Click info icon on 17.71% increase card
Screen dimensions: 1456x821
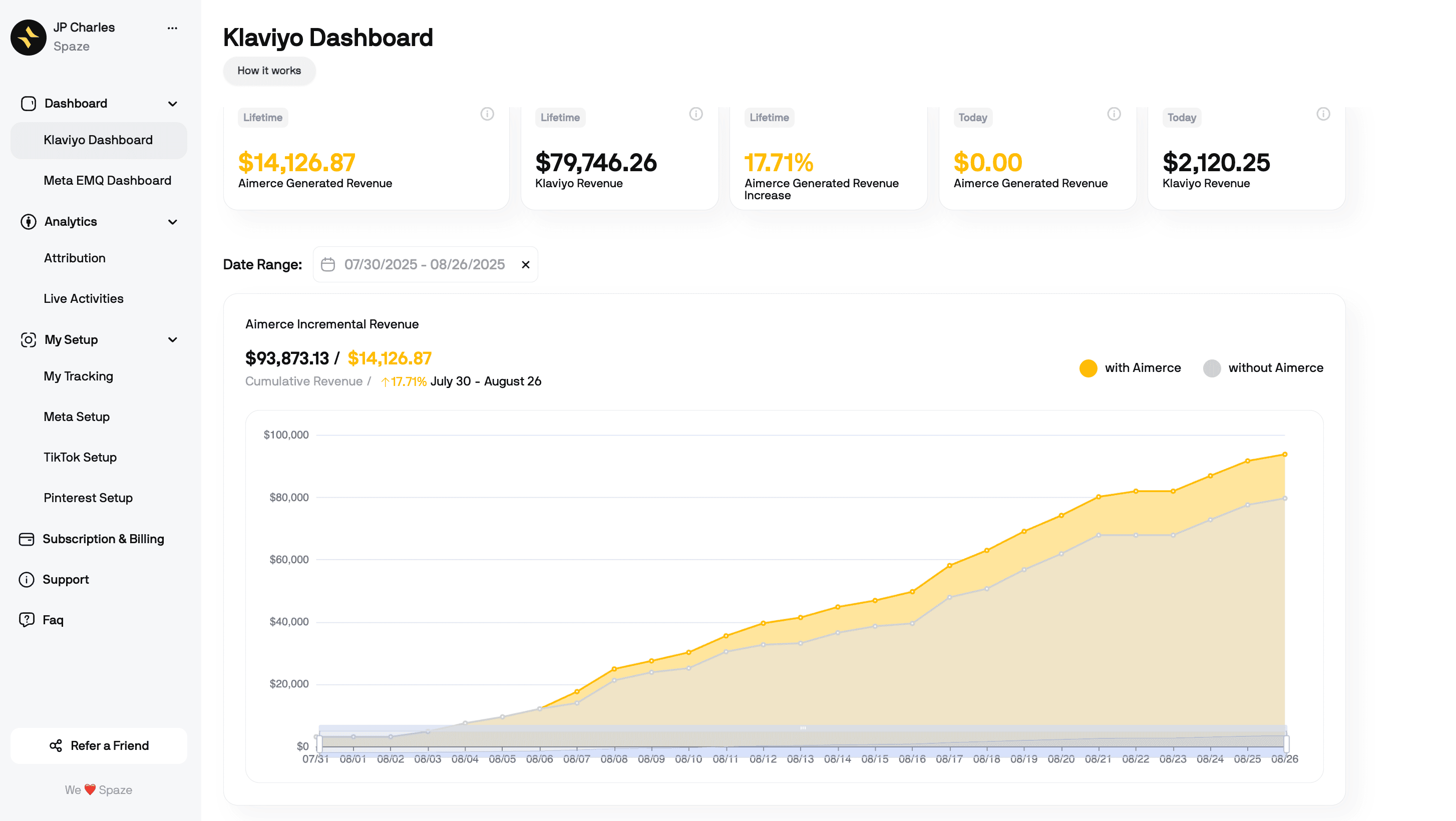905,114
